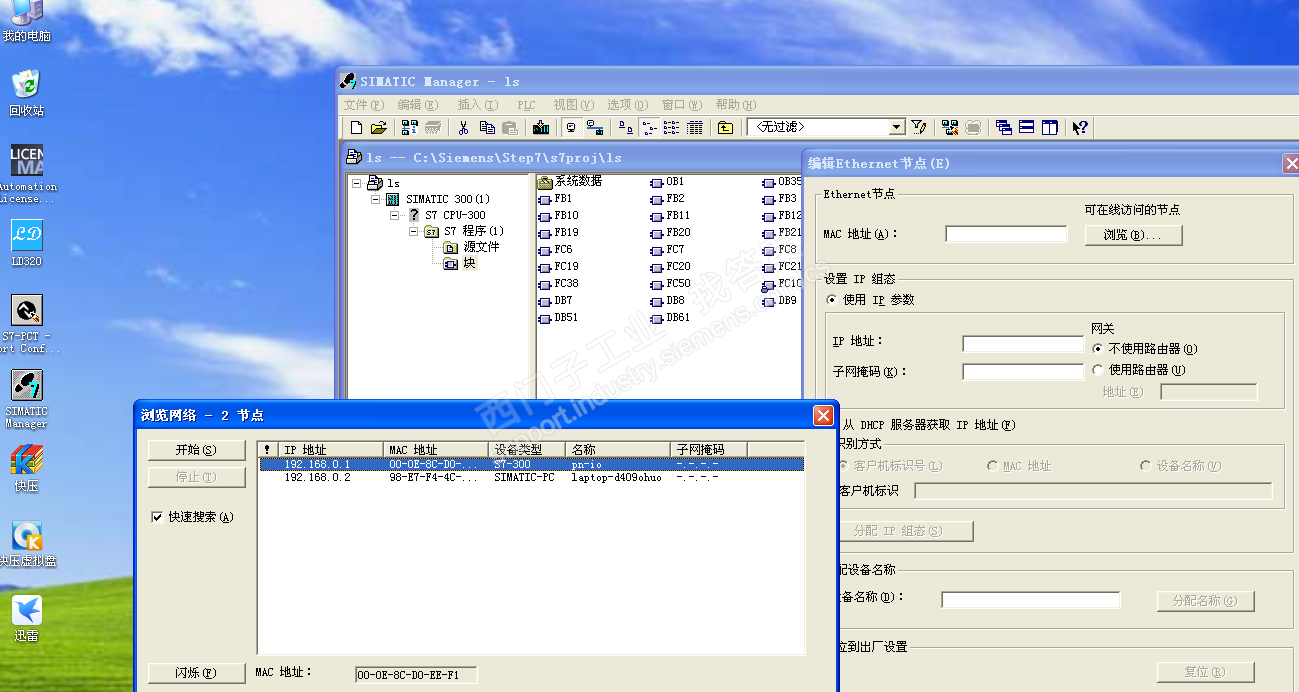
Task: Click the Tile vertically icon
Action: 1049,128
